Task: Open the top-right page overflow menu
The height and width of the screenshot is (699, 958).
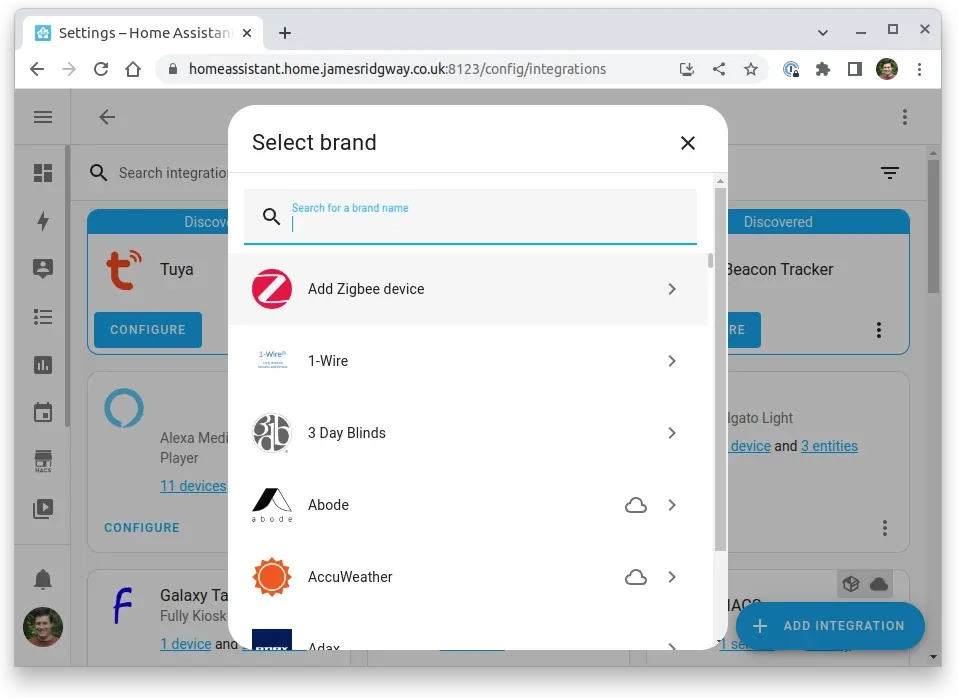Action: [x=905, y=117]
